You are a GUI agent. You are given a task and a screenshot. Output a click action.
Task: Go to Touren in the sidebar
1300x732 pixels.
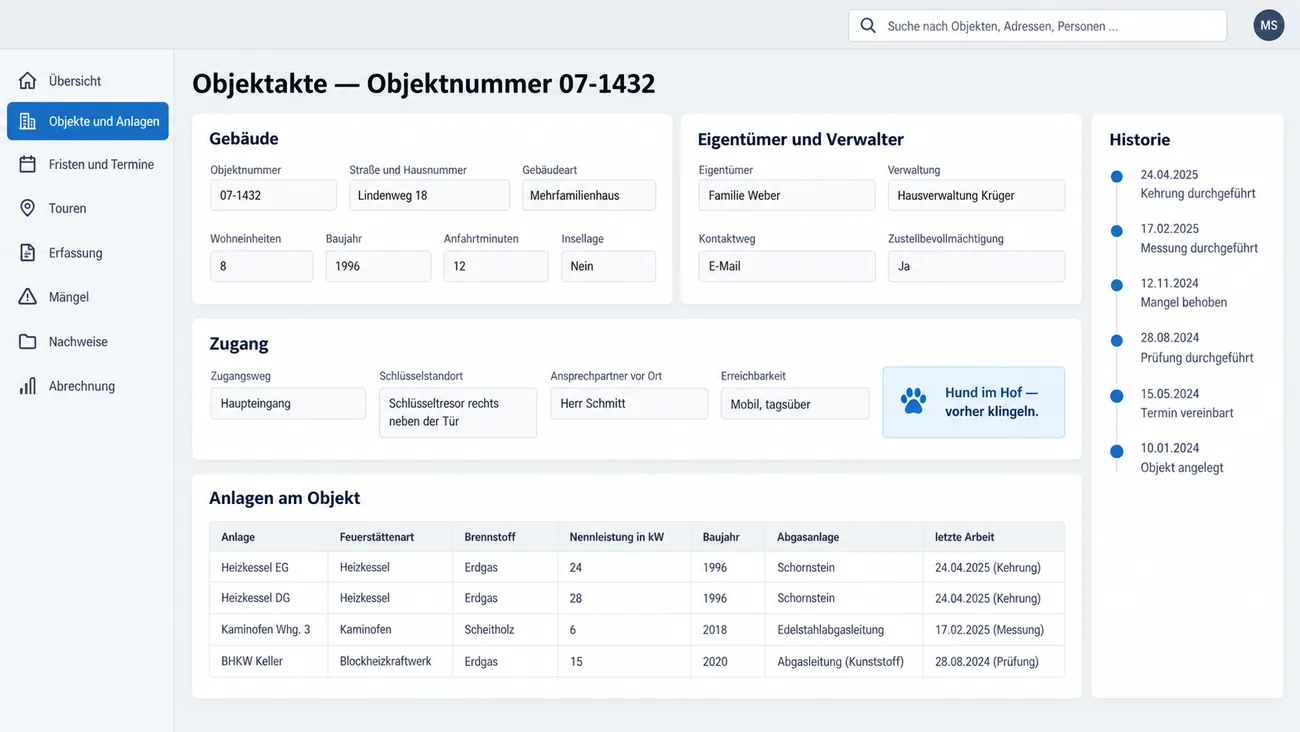coord(88,208)
